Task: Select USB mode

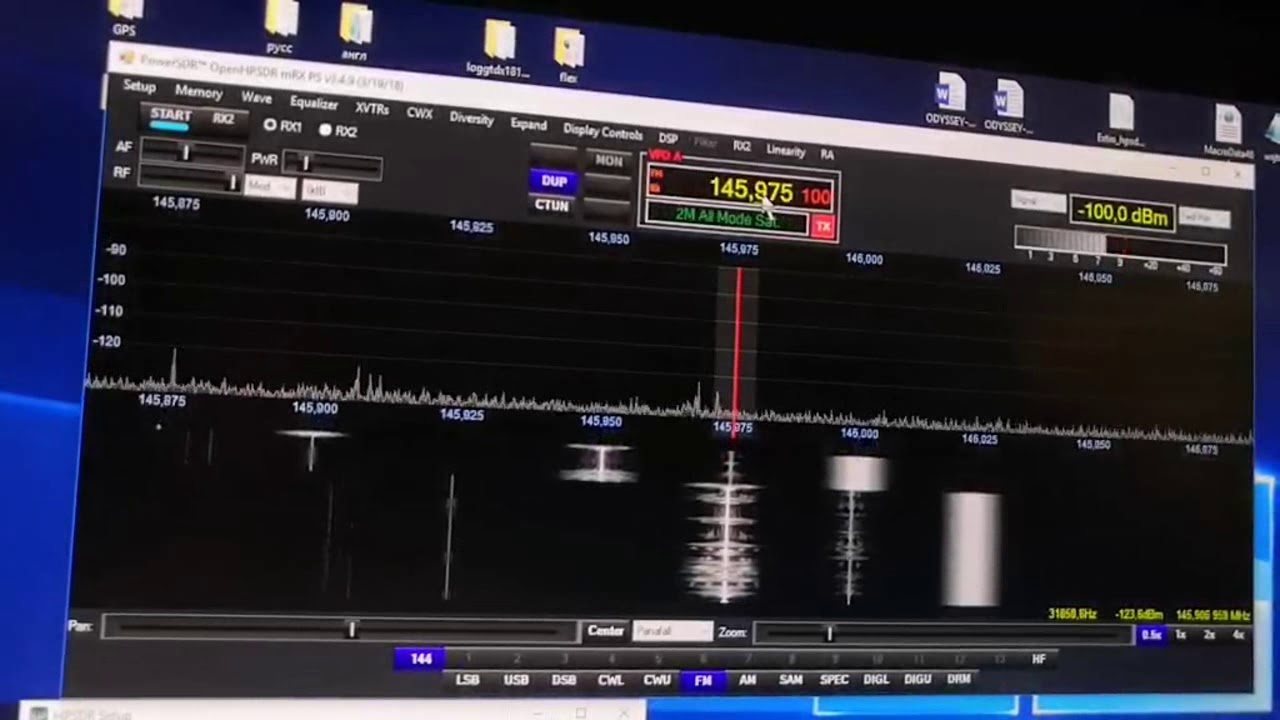Action: click(516, 679)
